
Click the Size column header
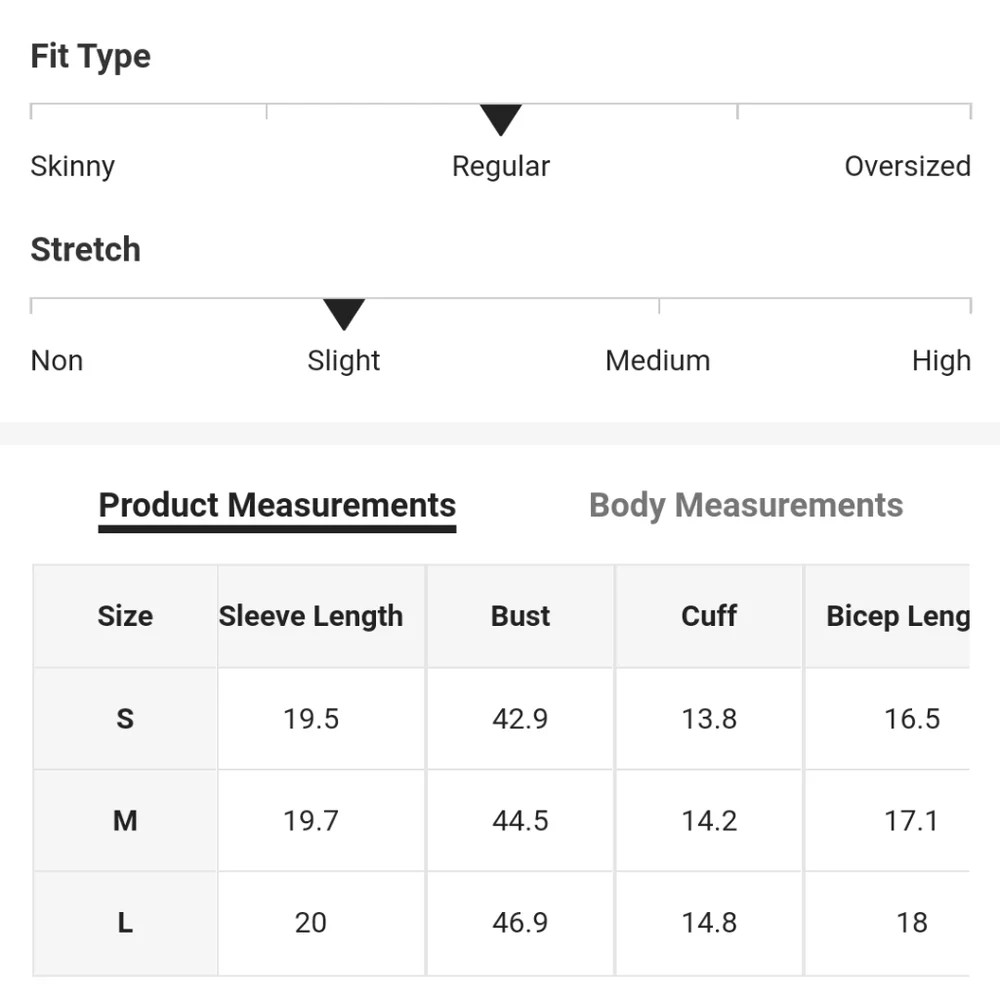tap(125, 616)
